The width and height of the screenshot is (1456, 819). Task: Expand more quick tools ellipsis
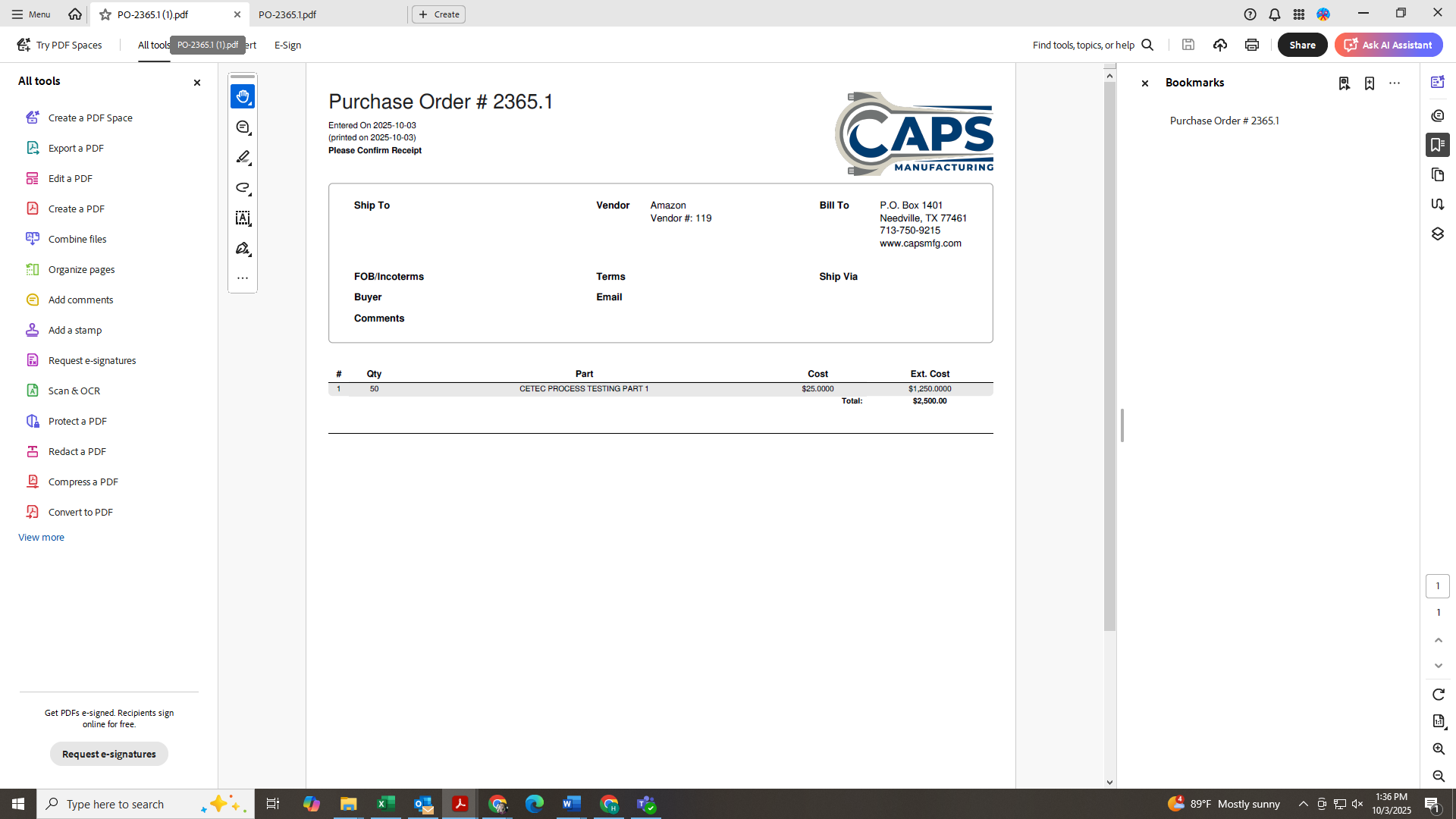coord(243,278)
